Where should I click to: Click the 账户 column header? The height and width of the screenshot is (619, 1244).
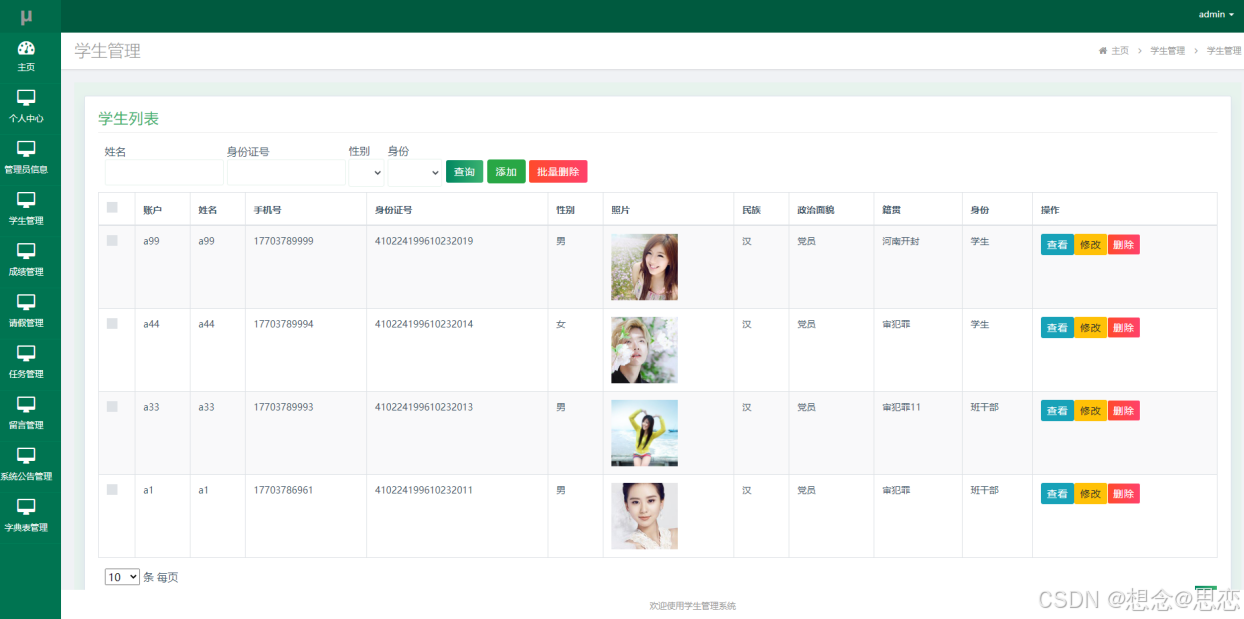[x=152, y=210]
